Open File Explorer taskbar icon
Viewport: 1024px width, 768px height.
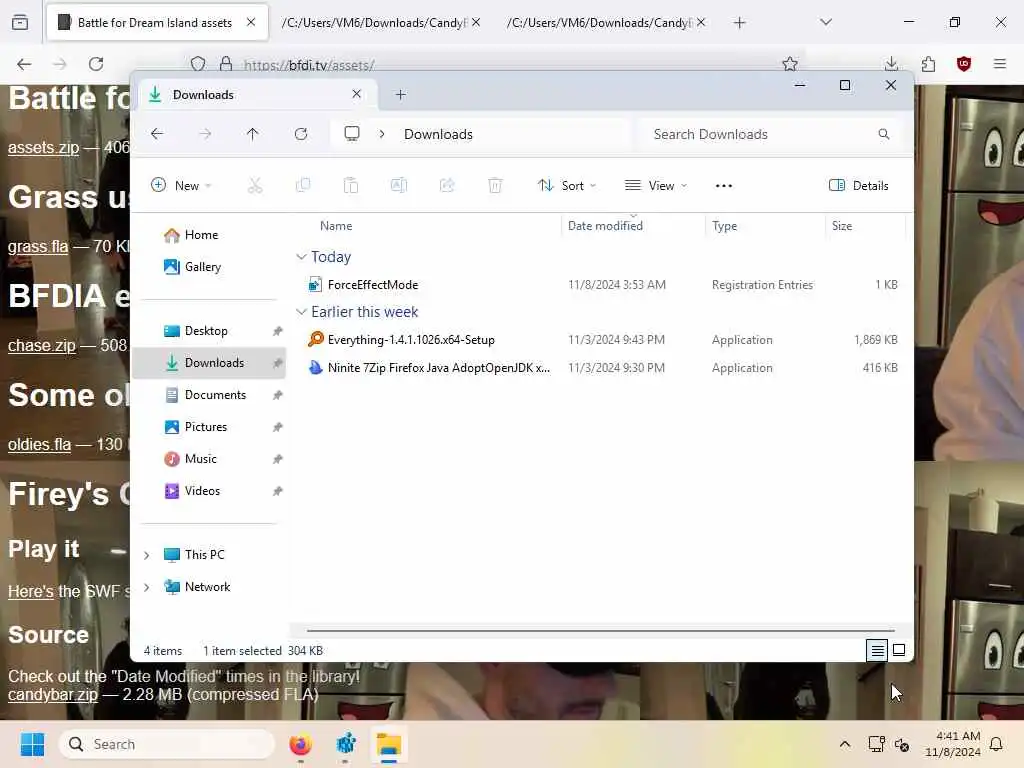point(389,744)
